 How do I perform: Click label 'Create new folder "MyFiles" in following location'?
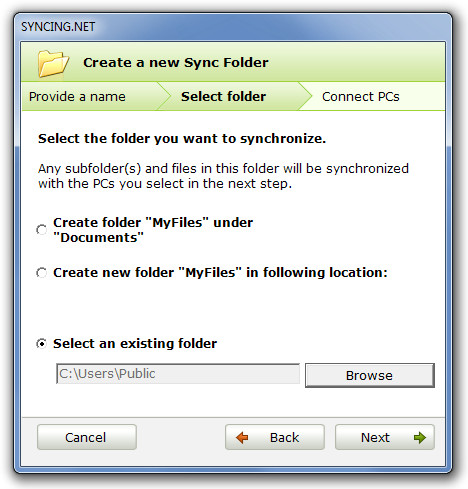tap(220, 273)
